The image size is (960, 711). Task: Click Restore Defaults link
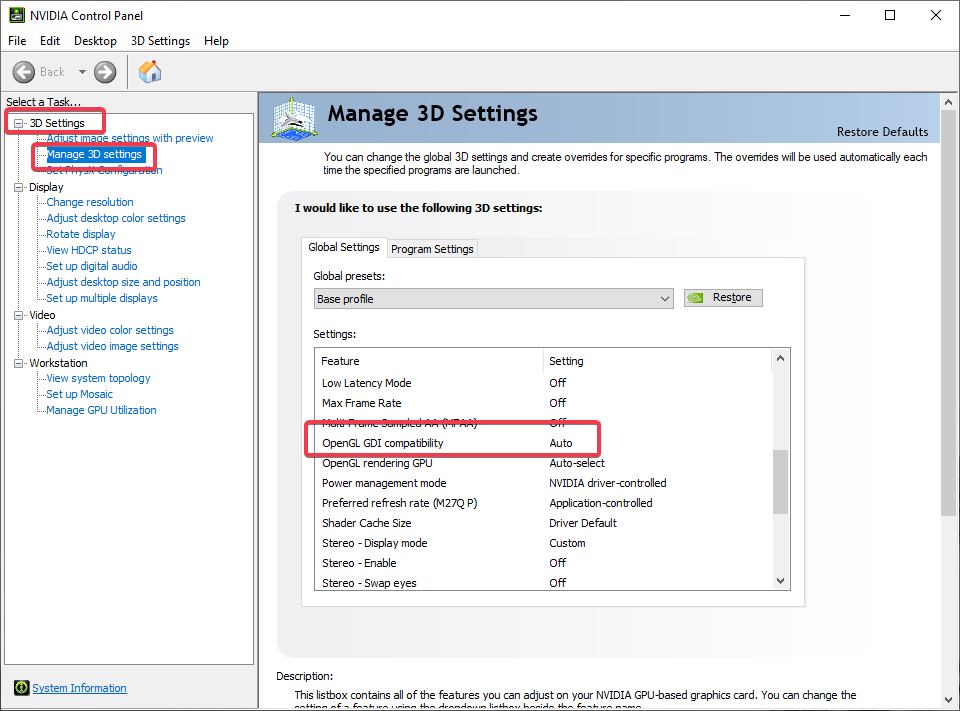click(882, 132)
